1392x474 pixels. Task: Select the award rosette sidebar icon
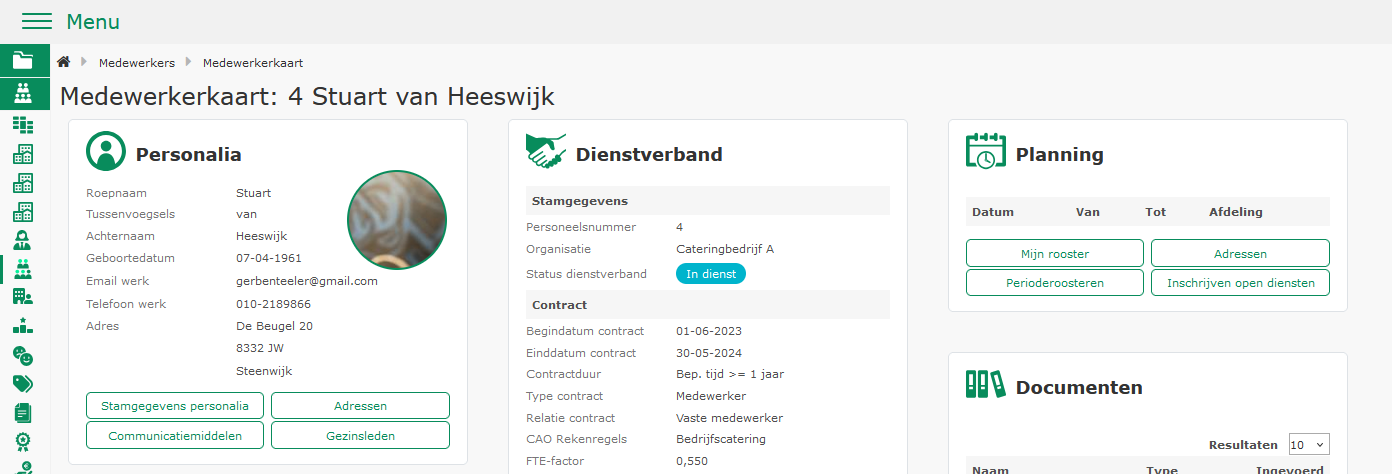22,441
